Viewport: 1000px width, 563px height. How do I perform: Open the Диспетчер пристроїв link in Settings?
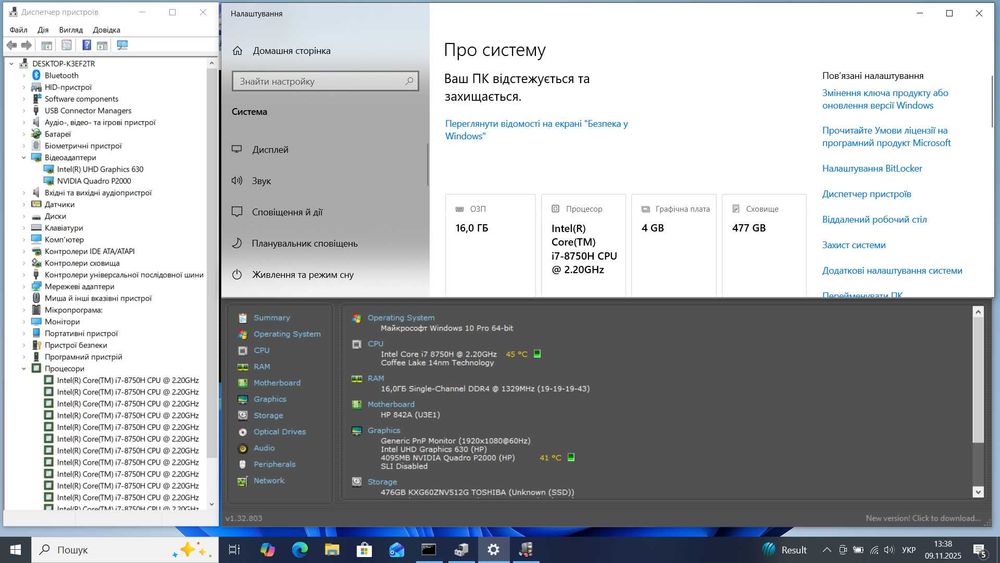[867, 194]
